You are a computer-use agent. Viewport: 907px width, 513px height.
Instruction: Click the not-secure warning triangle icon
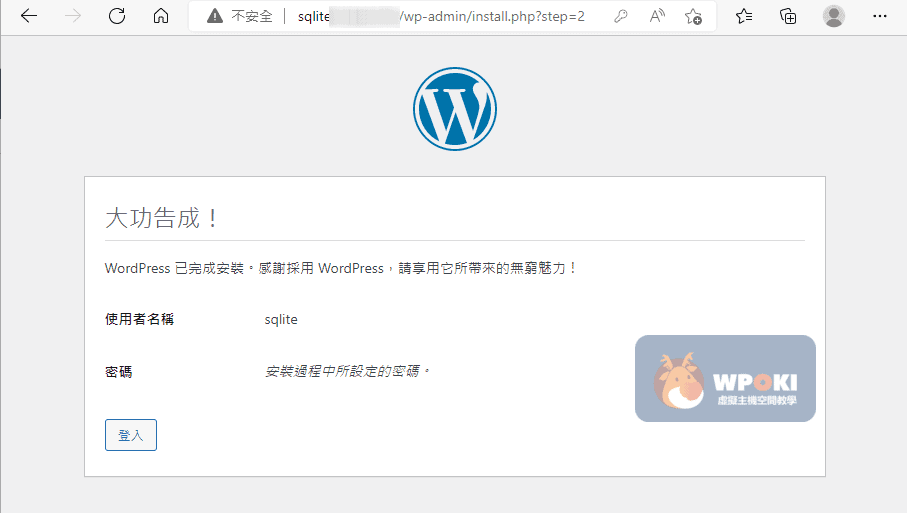point(215,16)
